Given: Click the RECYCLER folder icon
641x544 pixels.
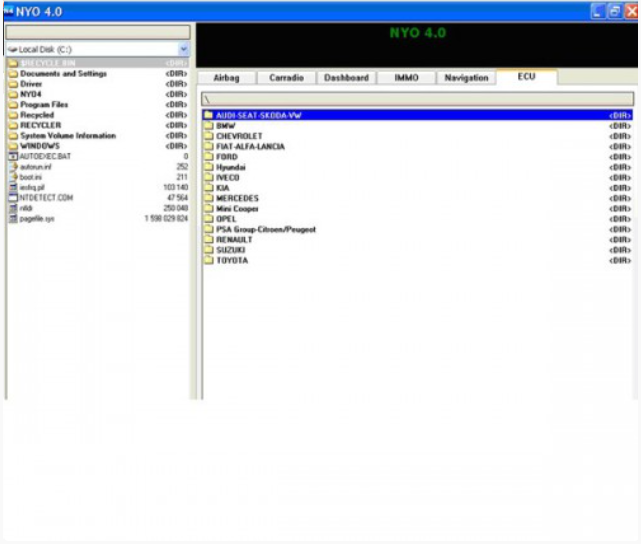Looking at the screenshot, I should 13,125.
